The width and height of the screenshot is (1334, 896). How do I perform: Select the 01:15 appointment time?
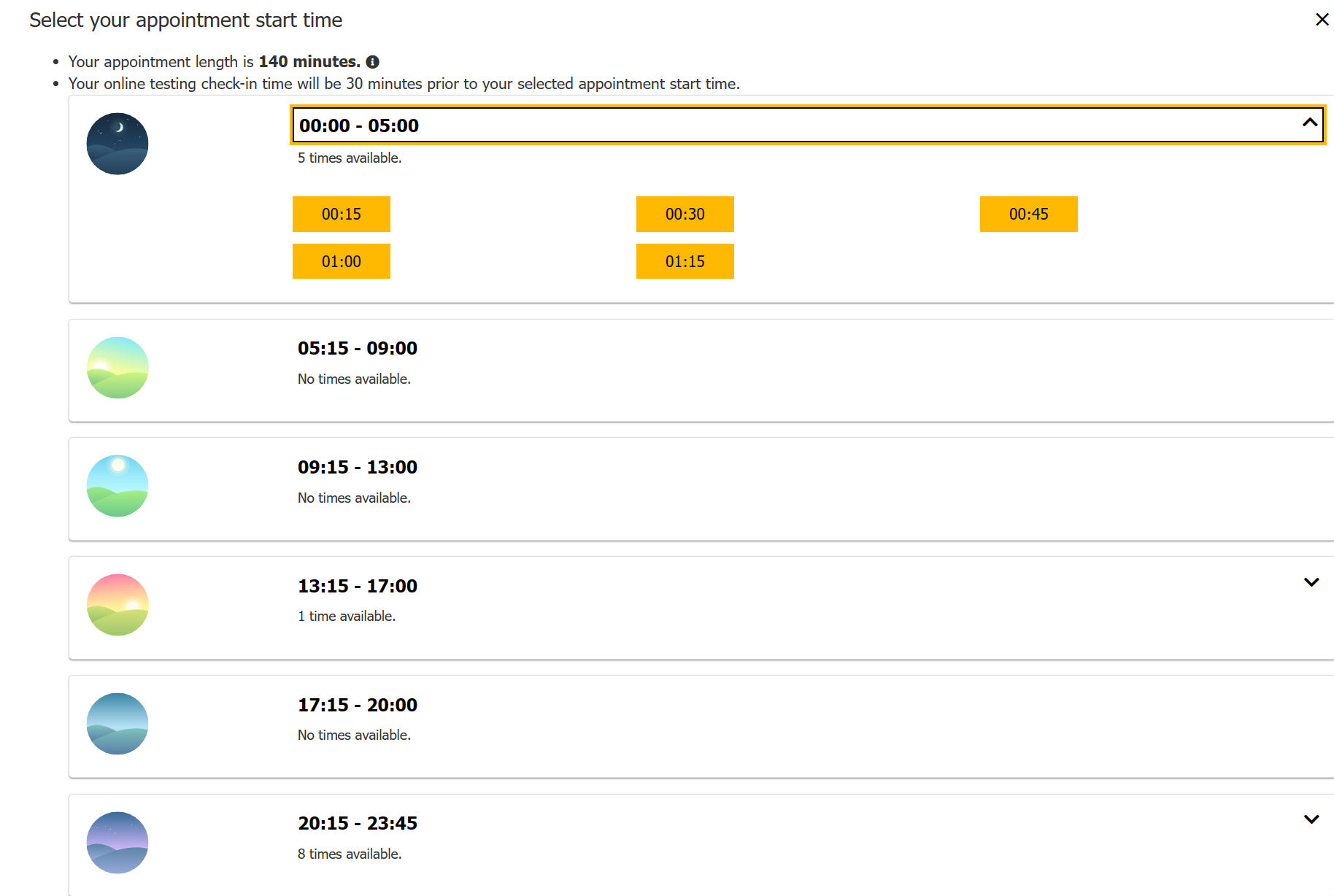click(685, 260)
